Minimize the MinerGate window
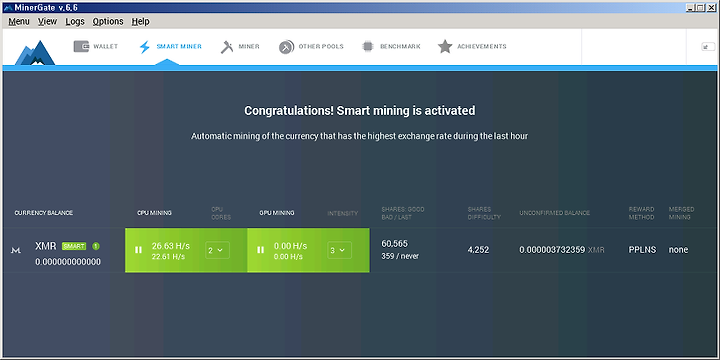The width and height of the screenshot is (720, 360). [x=691, y=8]
